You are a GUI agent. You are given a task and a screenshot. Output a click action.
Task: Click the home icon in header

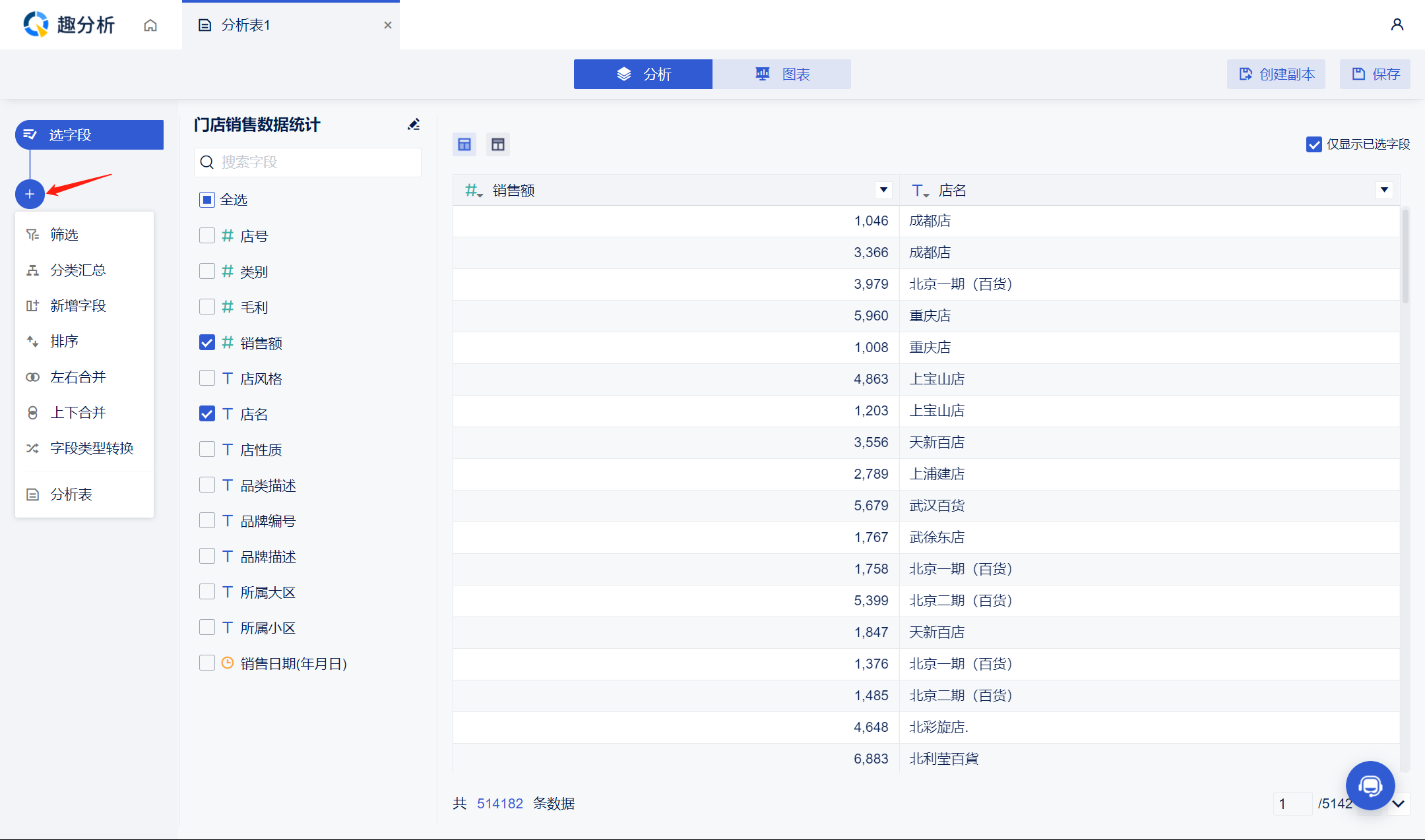click(150, 25)
